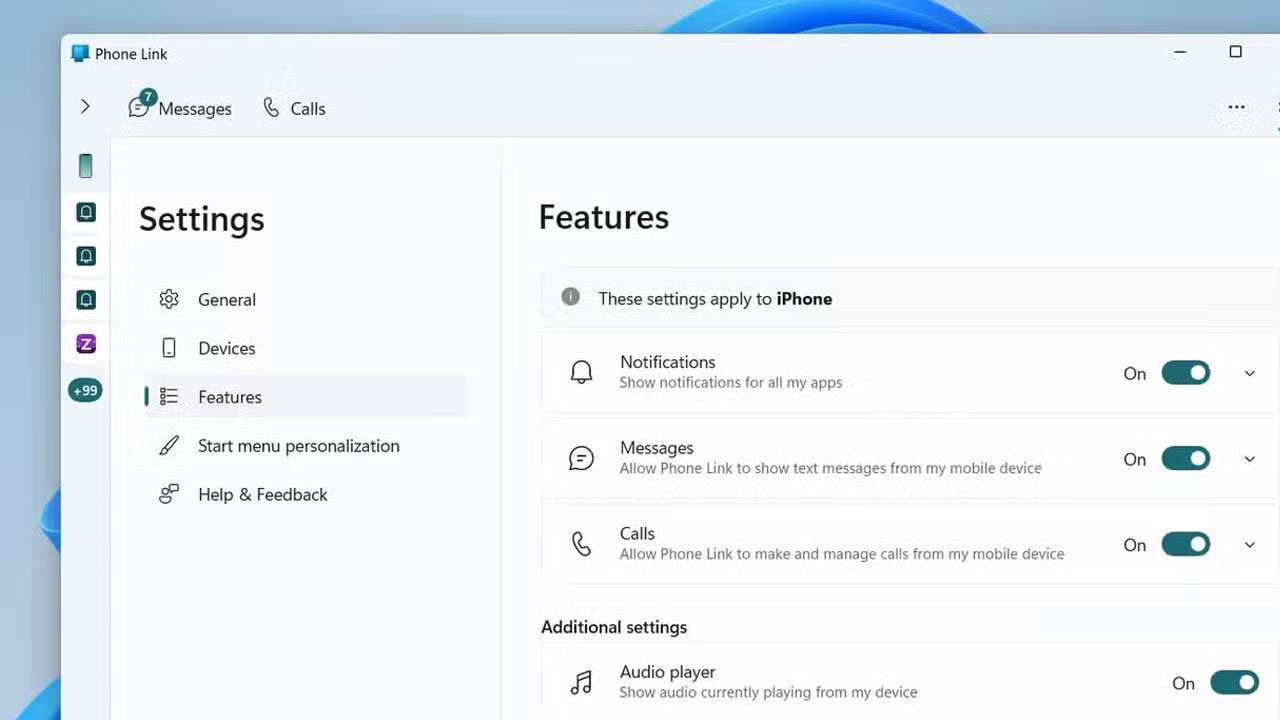Open the Messages tab
This screenshot has height=720, width=1280.
181,108
